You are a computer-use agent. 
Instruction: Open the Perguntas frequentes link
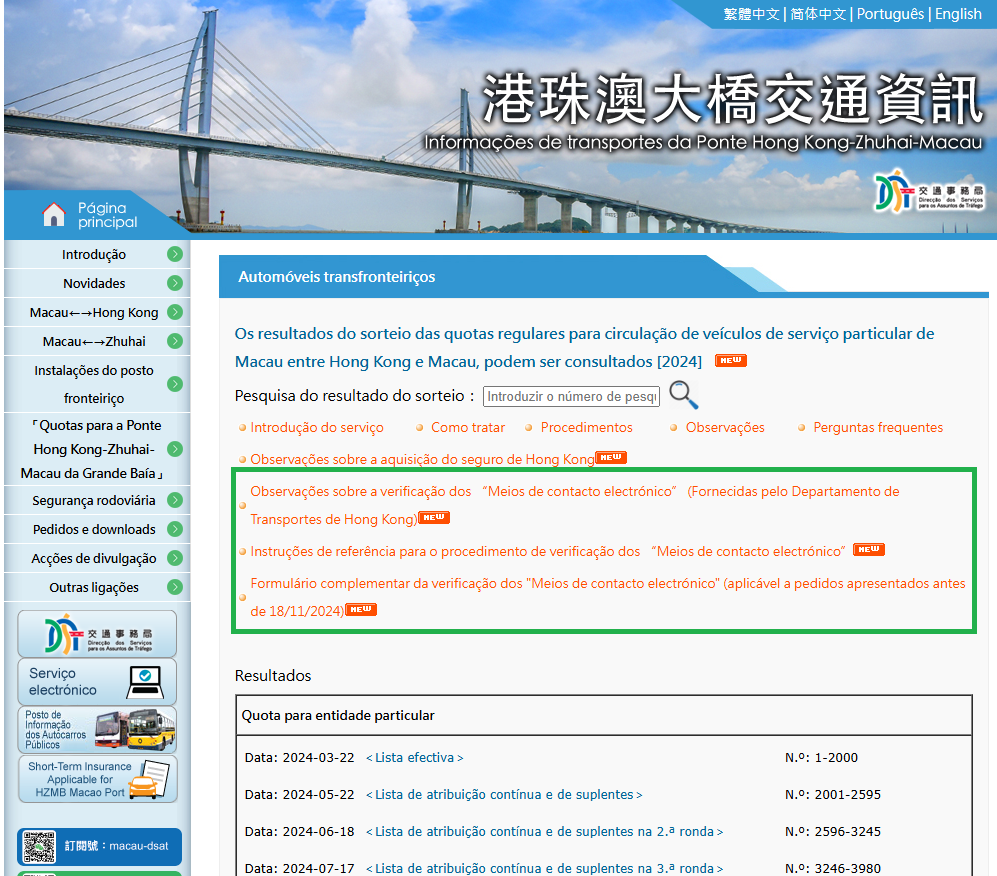coord(878,427)
